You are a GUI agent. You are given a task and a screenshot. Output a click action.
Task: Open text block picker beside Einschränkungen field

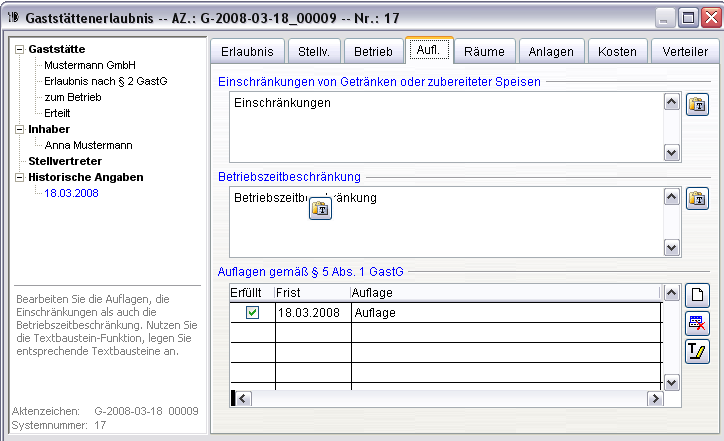(x=697, y=104)
